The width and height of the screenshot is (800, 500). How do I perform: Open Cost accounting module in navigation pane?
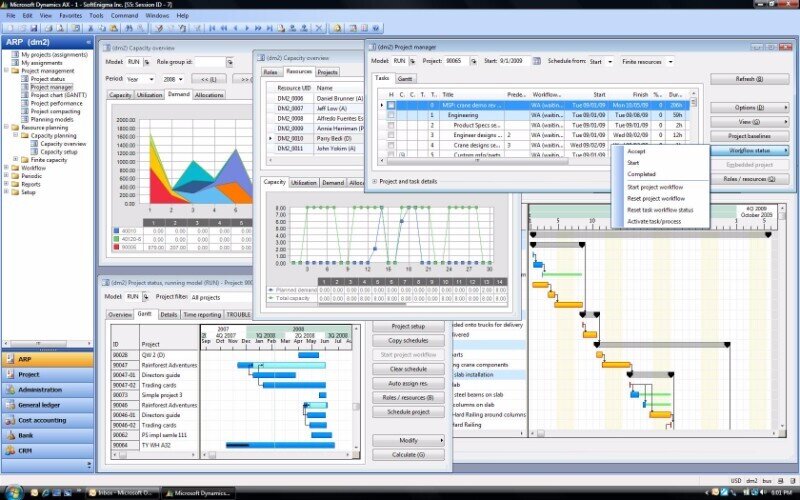point(47,420)
